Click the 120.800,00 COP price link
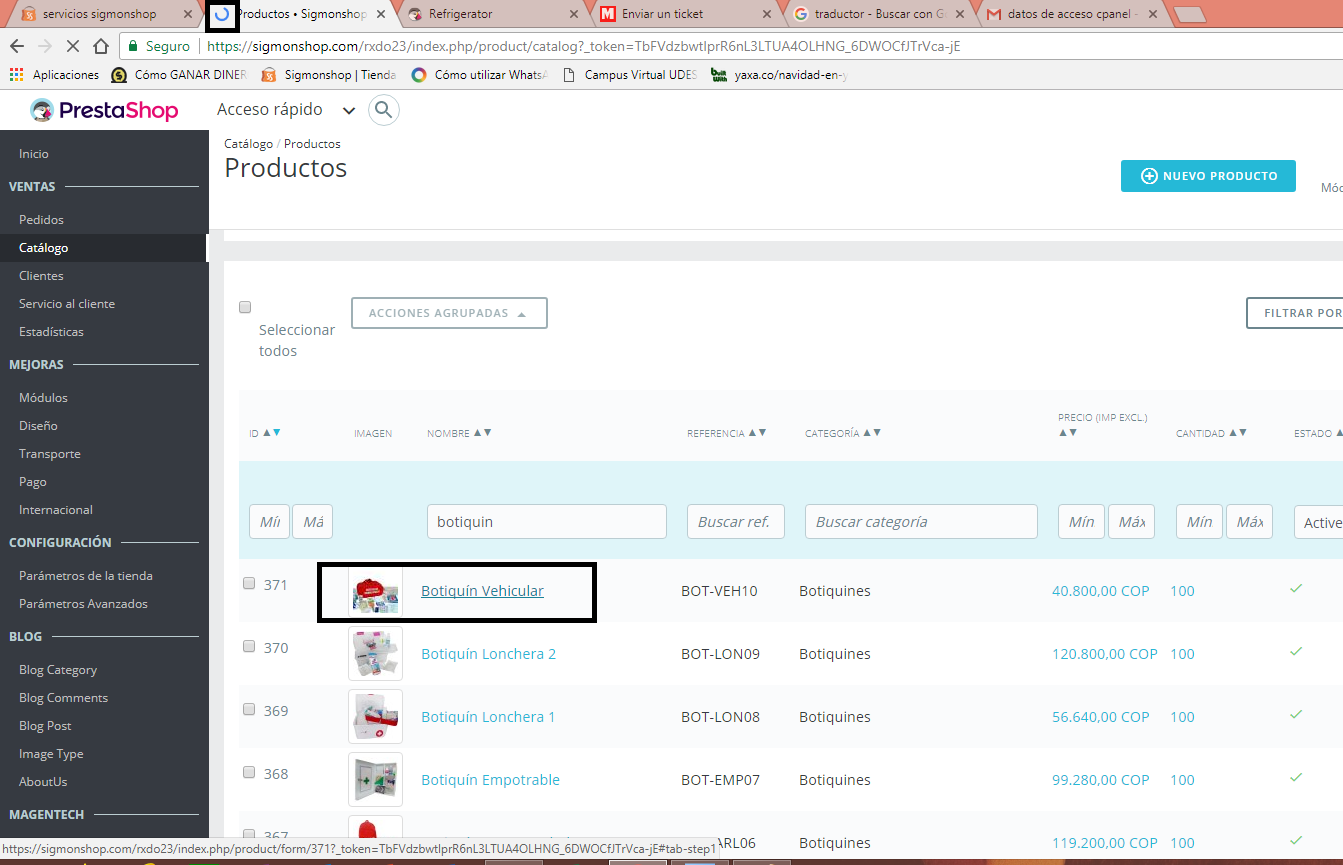This screenshot has height=865, width=1343. click(1105, 654)
